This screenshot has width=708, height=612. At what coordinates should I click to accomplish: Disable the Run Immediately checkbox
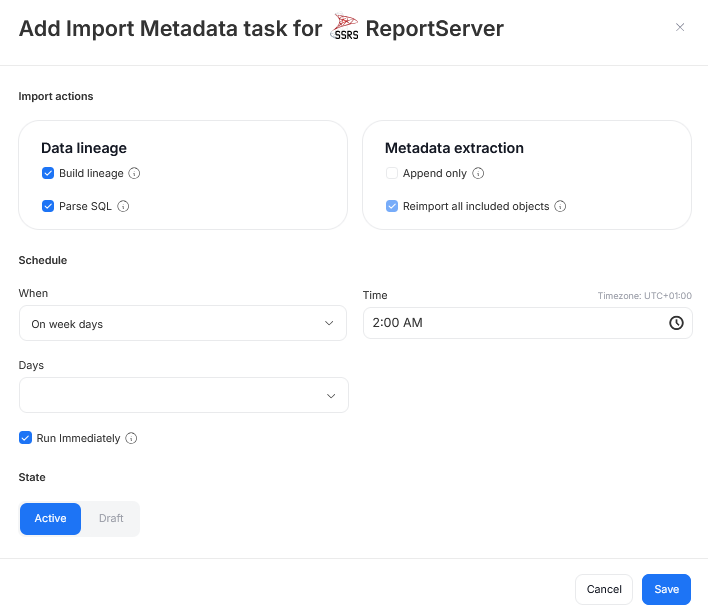(x=26, y=438)
